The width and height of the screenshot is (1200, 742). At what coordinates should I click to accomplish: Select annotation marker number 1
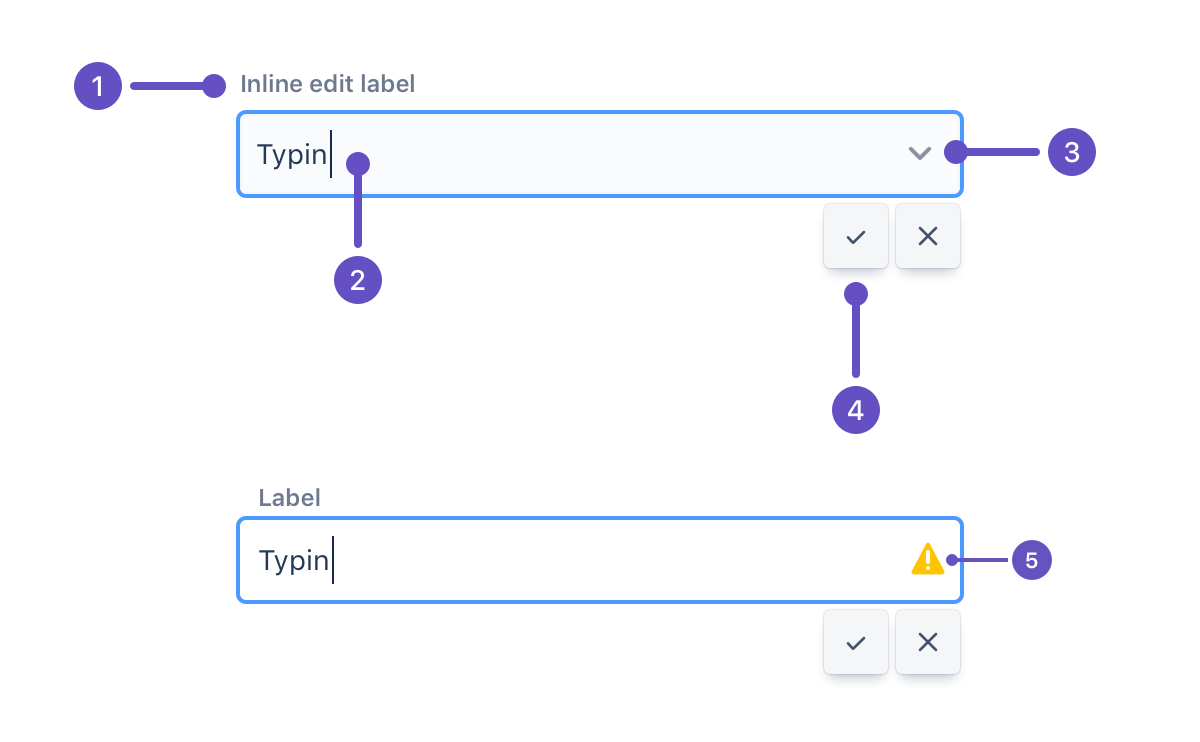point(98,86)
